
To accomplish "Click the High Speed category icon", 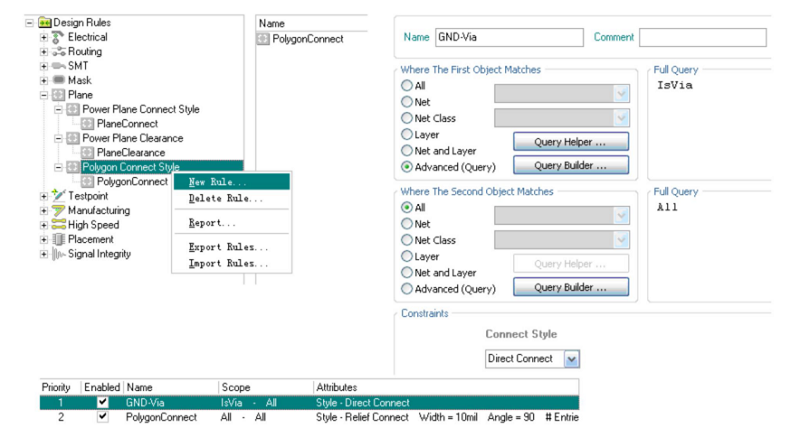I will [x=58, y=225].
